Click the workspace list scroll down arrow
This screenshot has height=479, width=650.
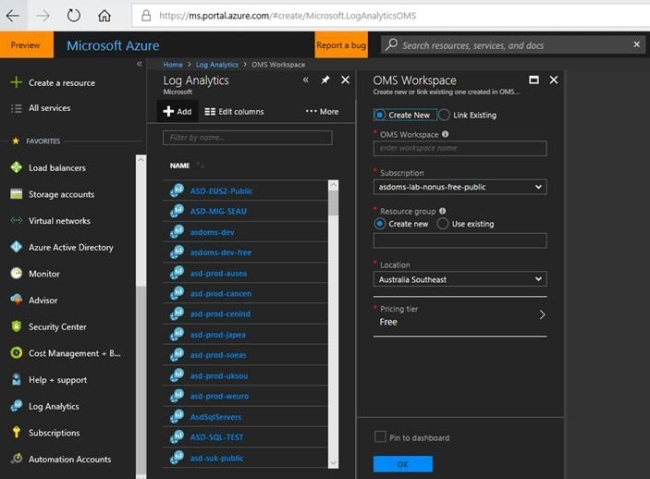[333, 463]
